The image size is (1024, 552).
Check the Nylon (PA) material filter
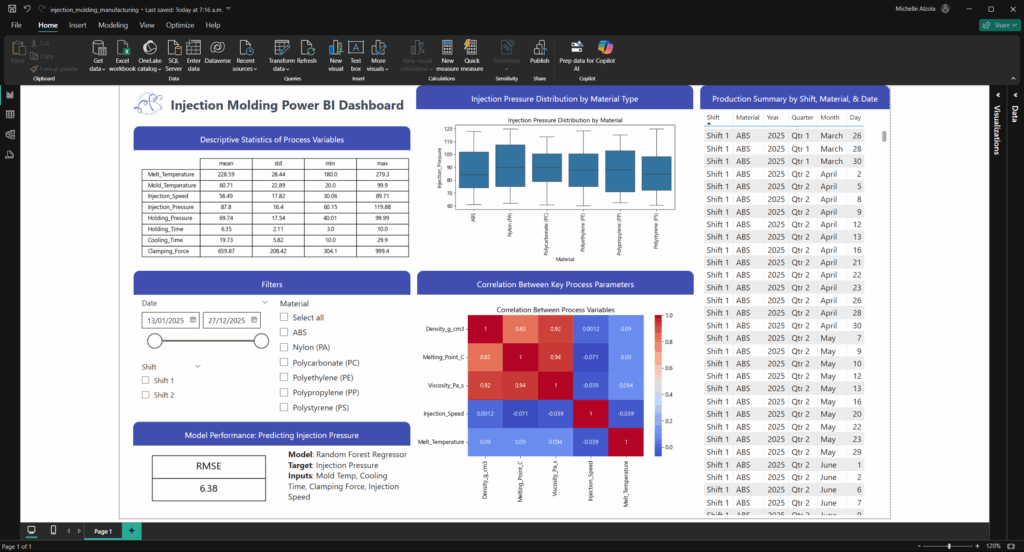[285, 347]
